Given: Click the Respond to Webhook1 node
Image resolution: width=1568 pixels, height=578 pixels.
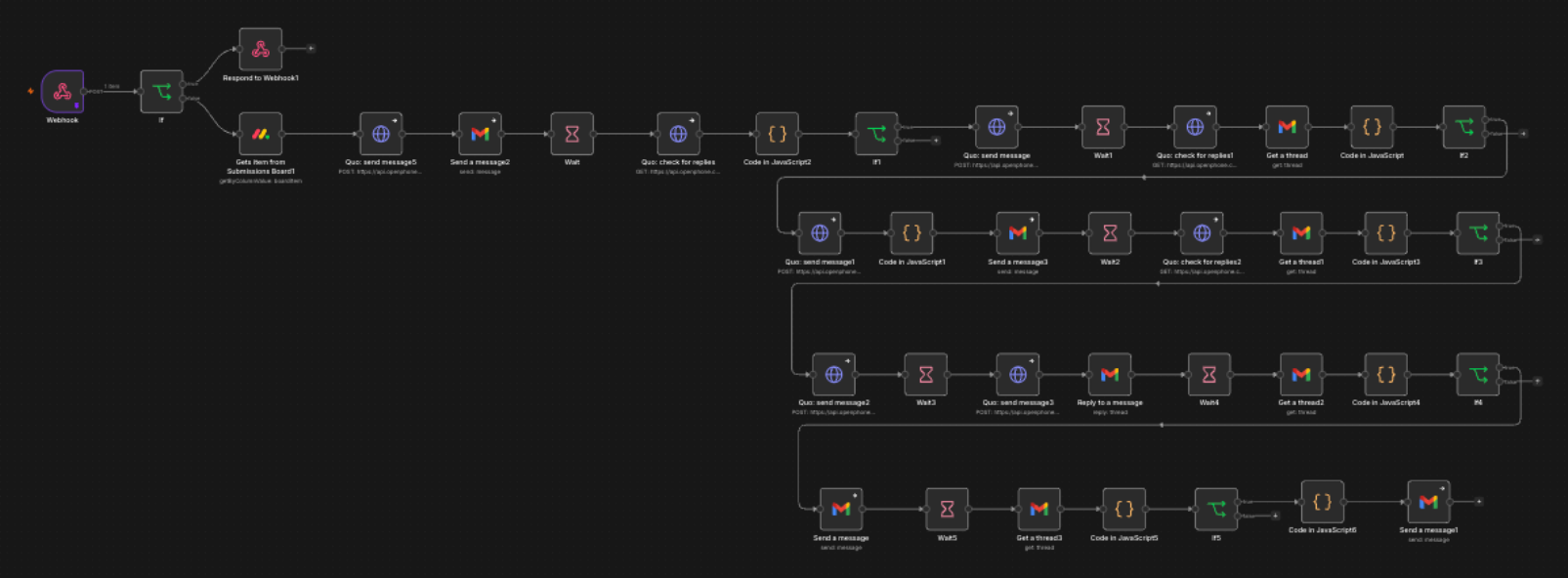Looking at the screenshot, I should 261,49.
